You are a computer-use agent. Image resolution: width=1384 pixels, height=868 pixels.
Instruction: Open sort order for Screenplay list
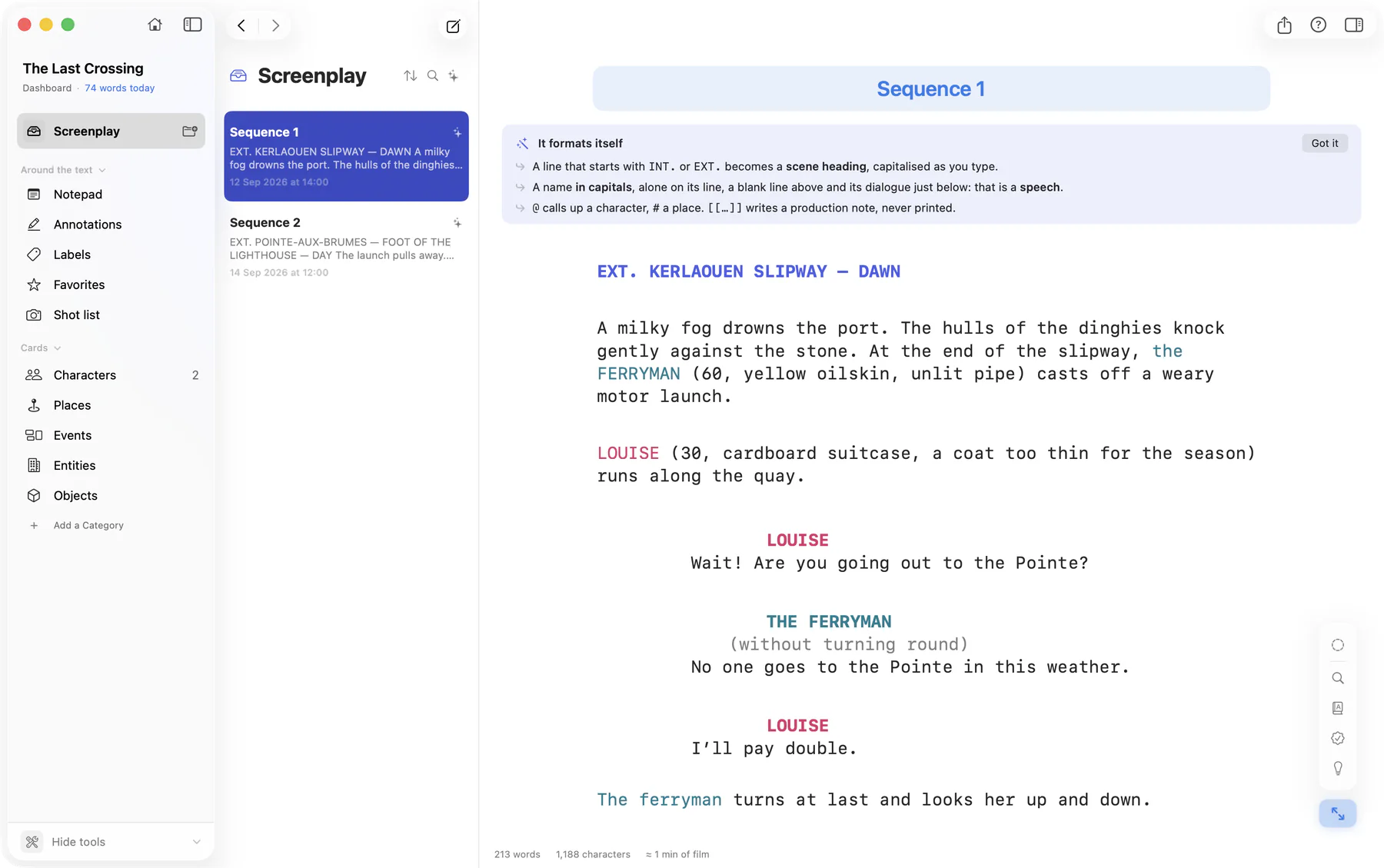click(411, 75)
